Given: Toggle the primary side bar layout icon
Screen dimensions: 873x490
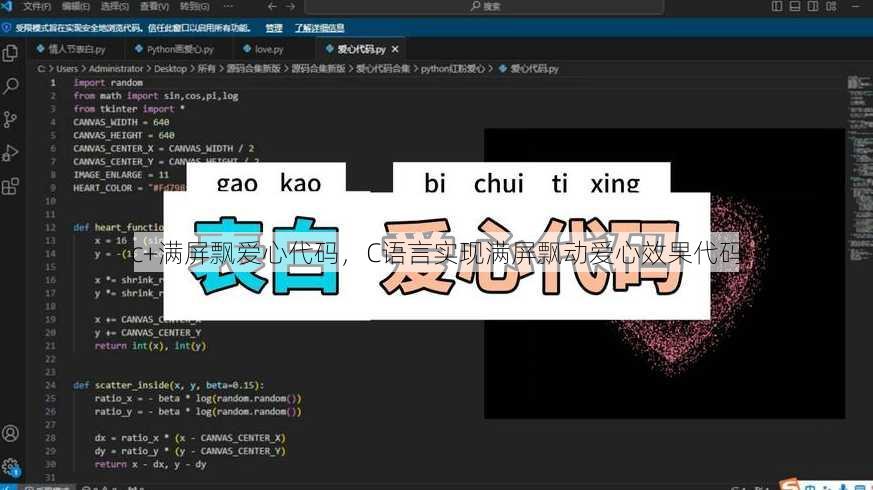Looking at the screenshot, I should click(x=777, y=6).
